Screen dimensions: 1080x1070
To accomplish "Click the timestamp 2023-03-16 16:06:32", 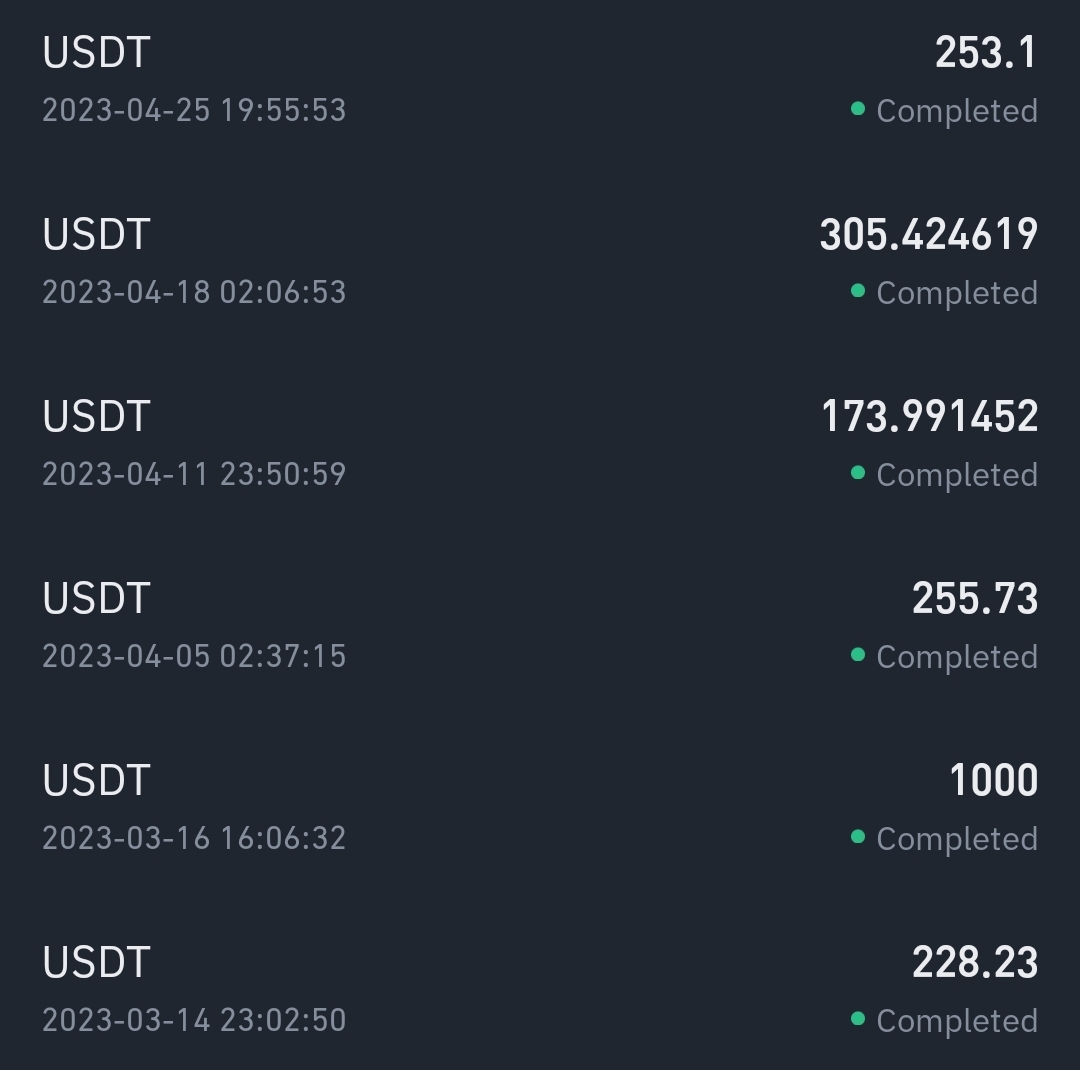I will tap(193, 838).
